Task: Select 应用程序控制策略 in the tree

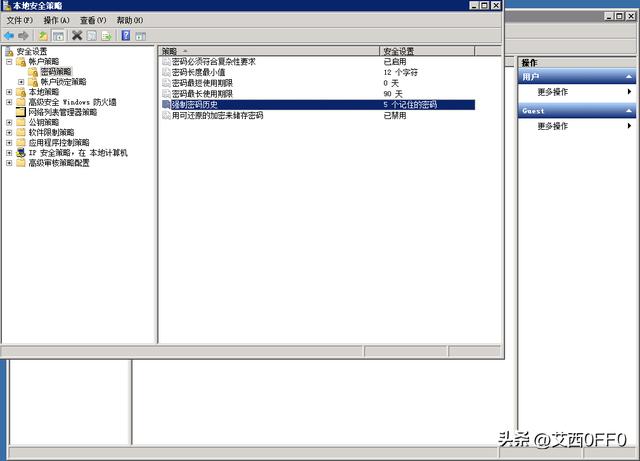Action: point(59,143)
